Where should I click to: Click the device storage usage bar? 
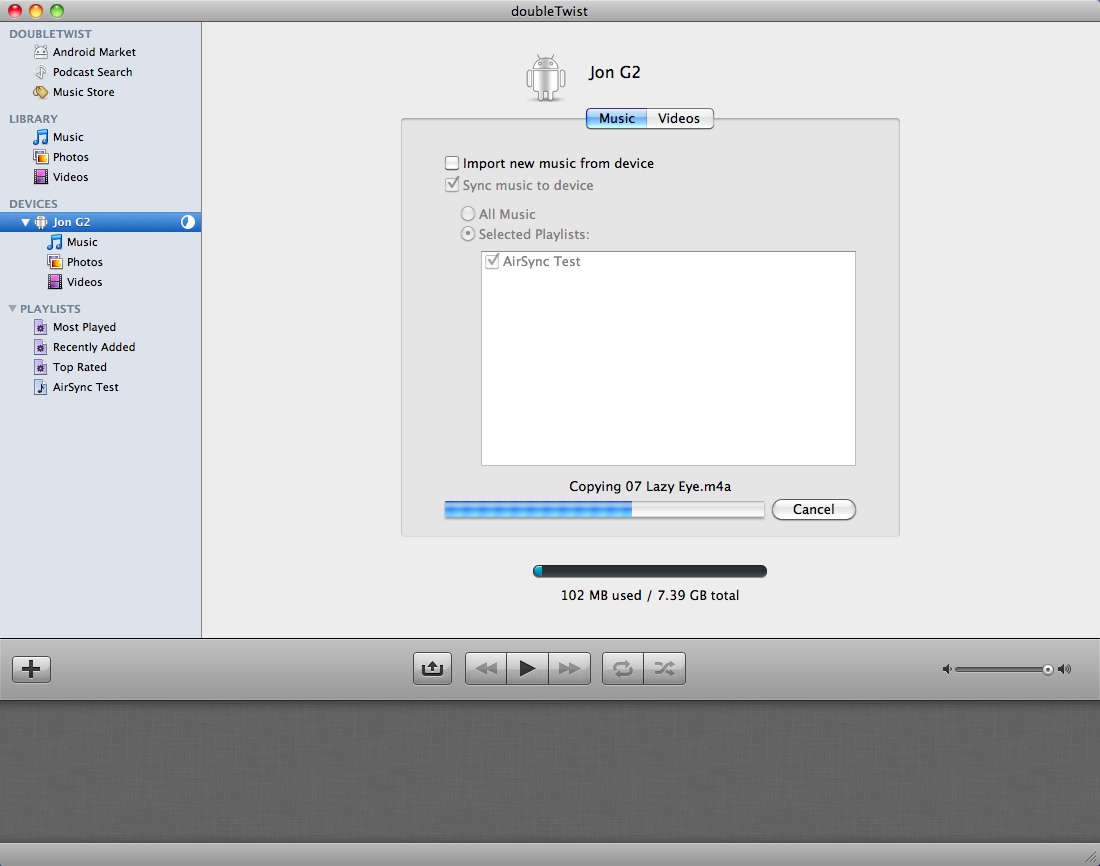tap(650, 571)
